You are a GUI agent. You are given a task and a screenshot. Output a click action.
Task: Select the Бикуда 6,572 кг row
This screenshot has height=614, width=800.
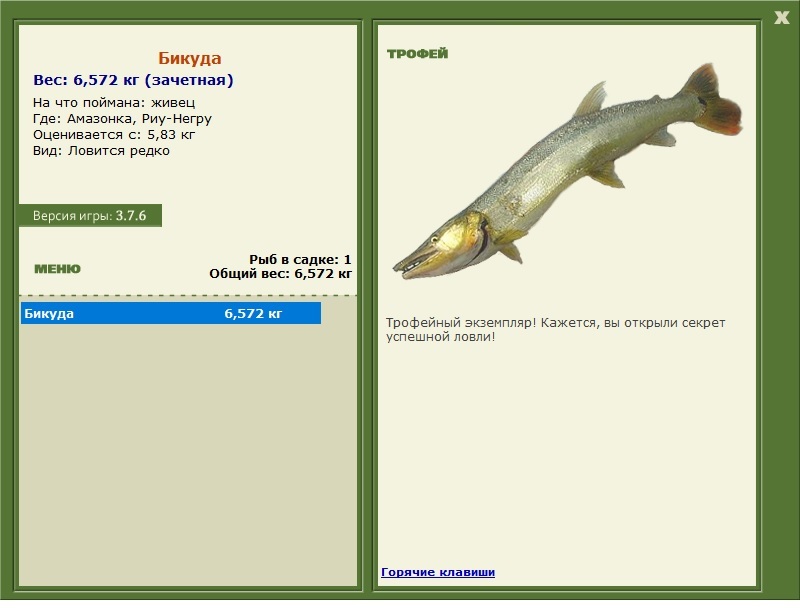tap(171, 313)
